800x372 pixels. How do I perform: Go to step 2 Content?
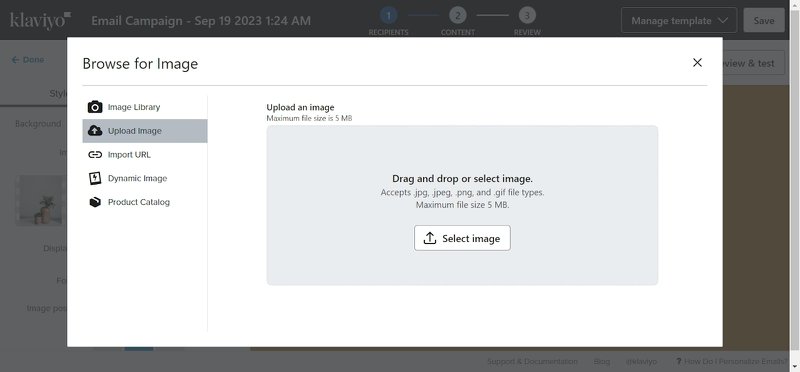point(458,22)
